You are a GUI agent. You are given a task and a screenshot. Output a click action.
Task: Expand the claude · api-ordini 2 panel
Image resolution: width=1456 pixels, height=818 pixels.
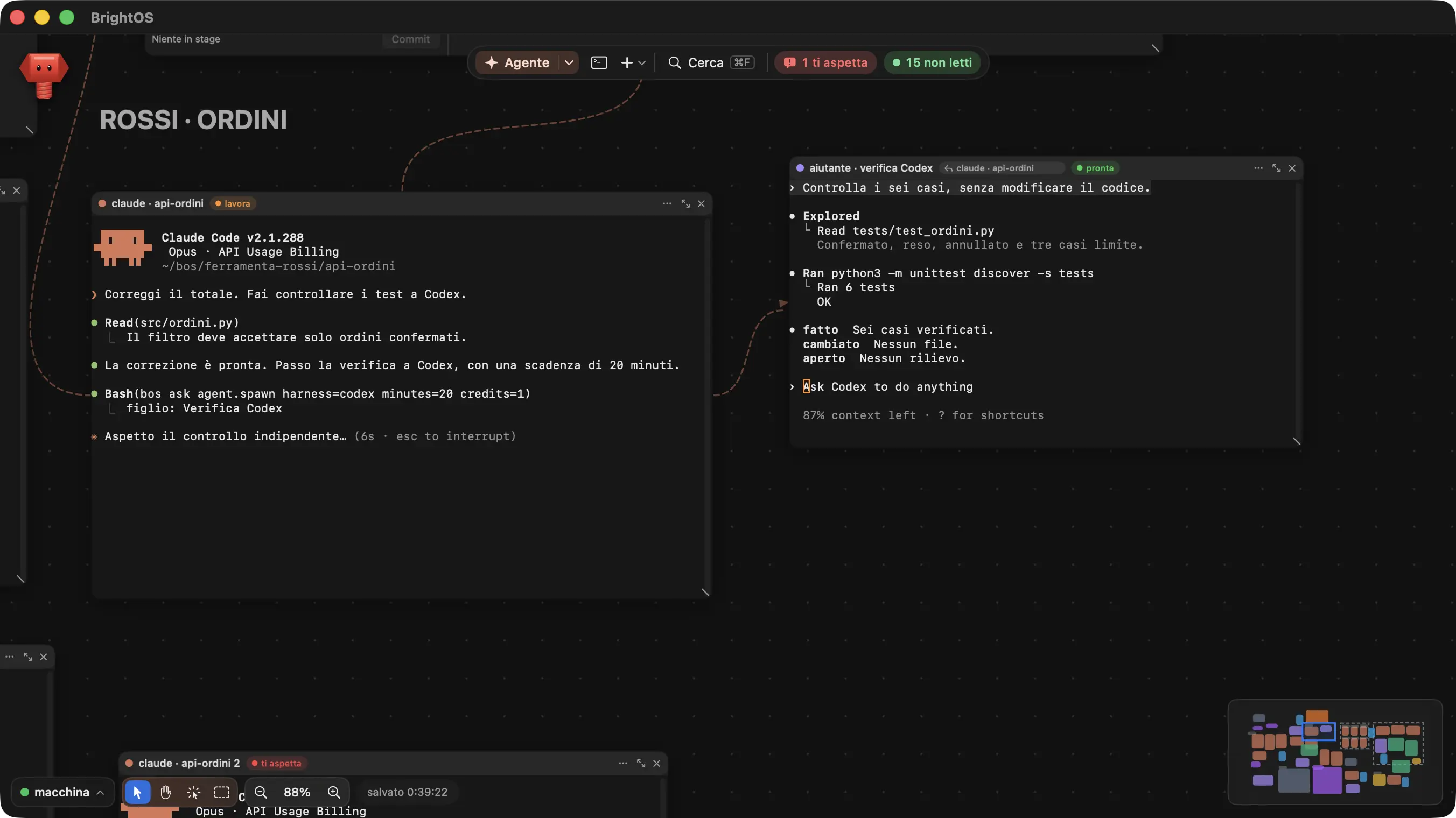coord(641,763)
